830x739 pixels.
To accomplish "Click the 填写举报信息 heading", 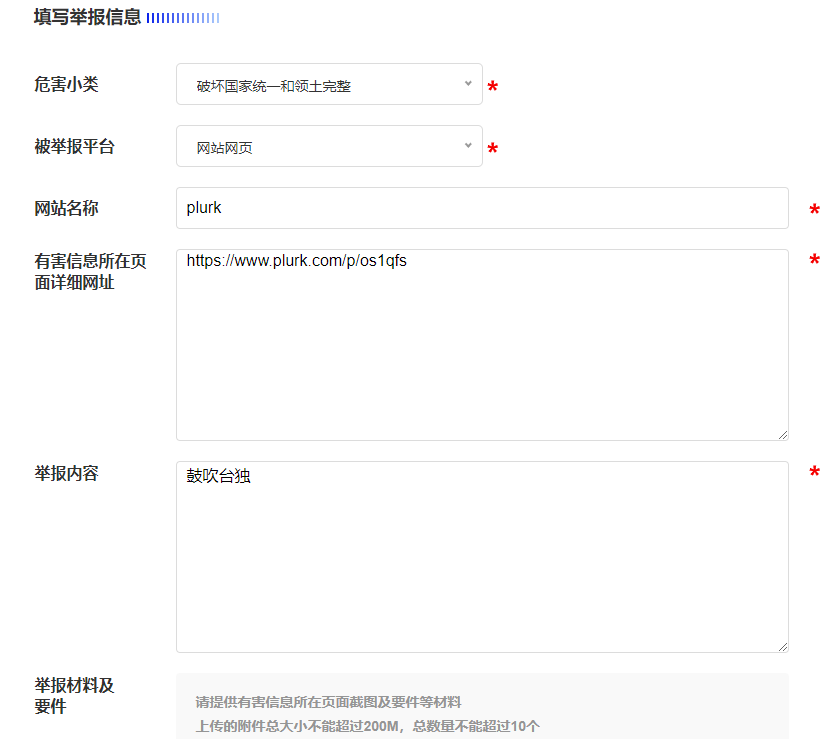I will [x=87, y=17].
